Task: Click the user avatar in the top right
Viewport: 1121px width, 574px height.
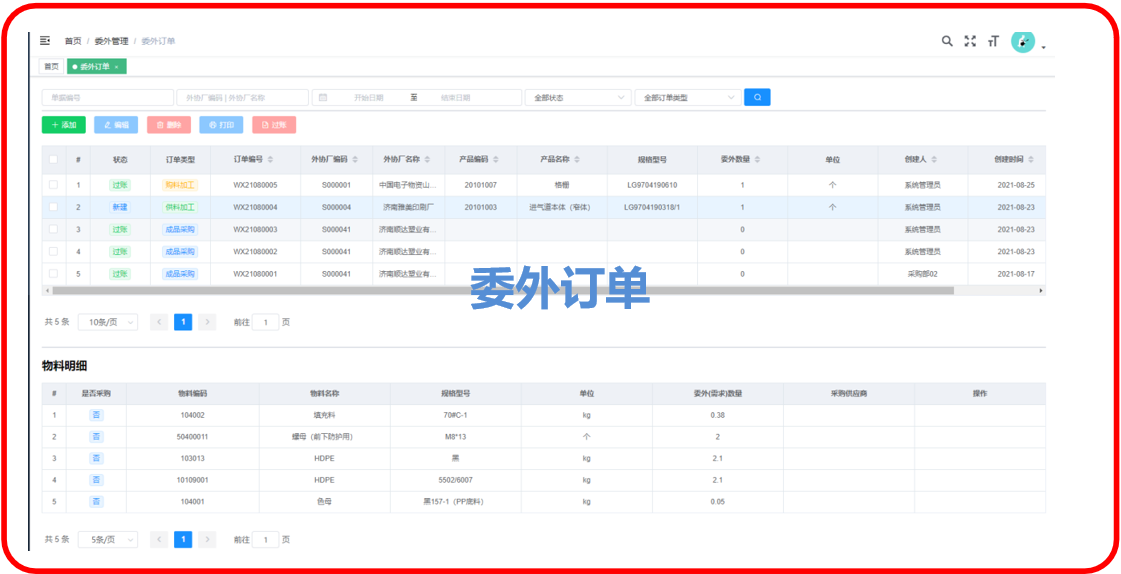Action: coord(1023,41)
